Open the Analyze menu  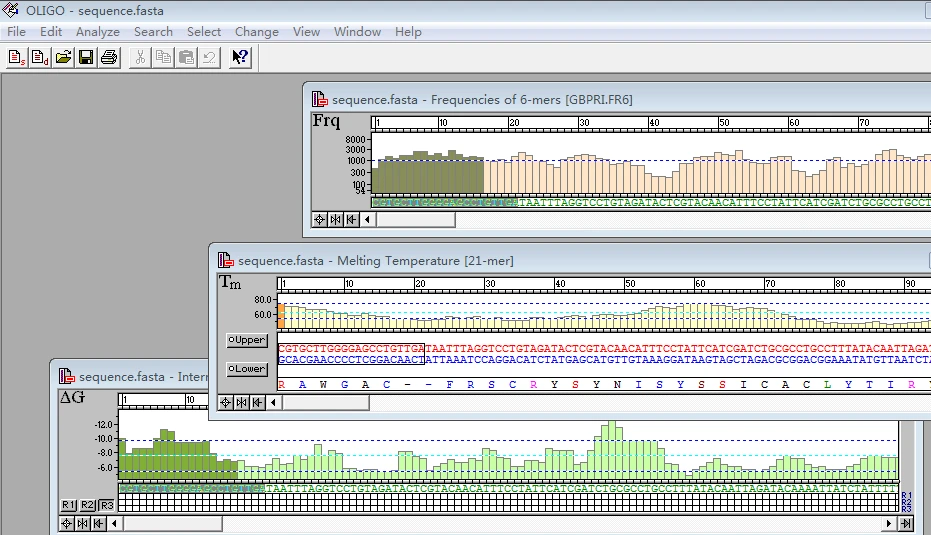point(98,31)
